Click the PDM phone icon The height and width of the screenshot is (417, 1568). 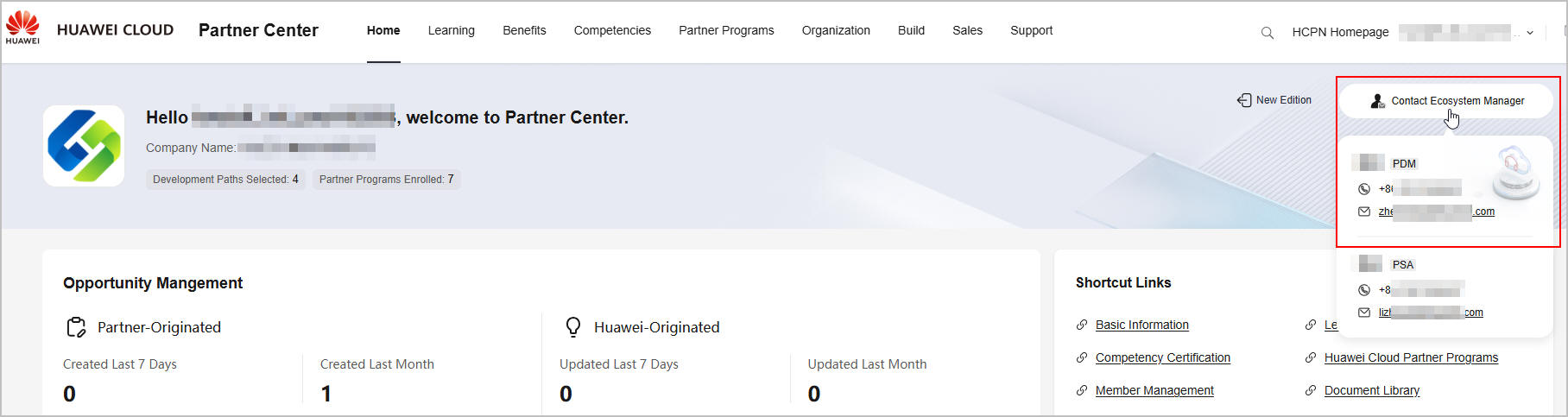coord(1364,189)
